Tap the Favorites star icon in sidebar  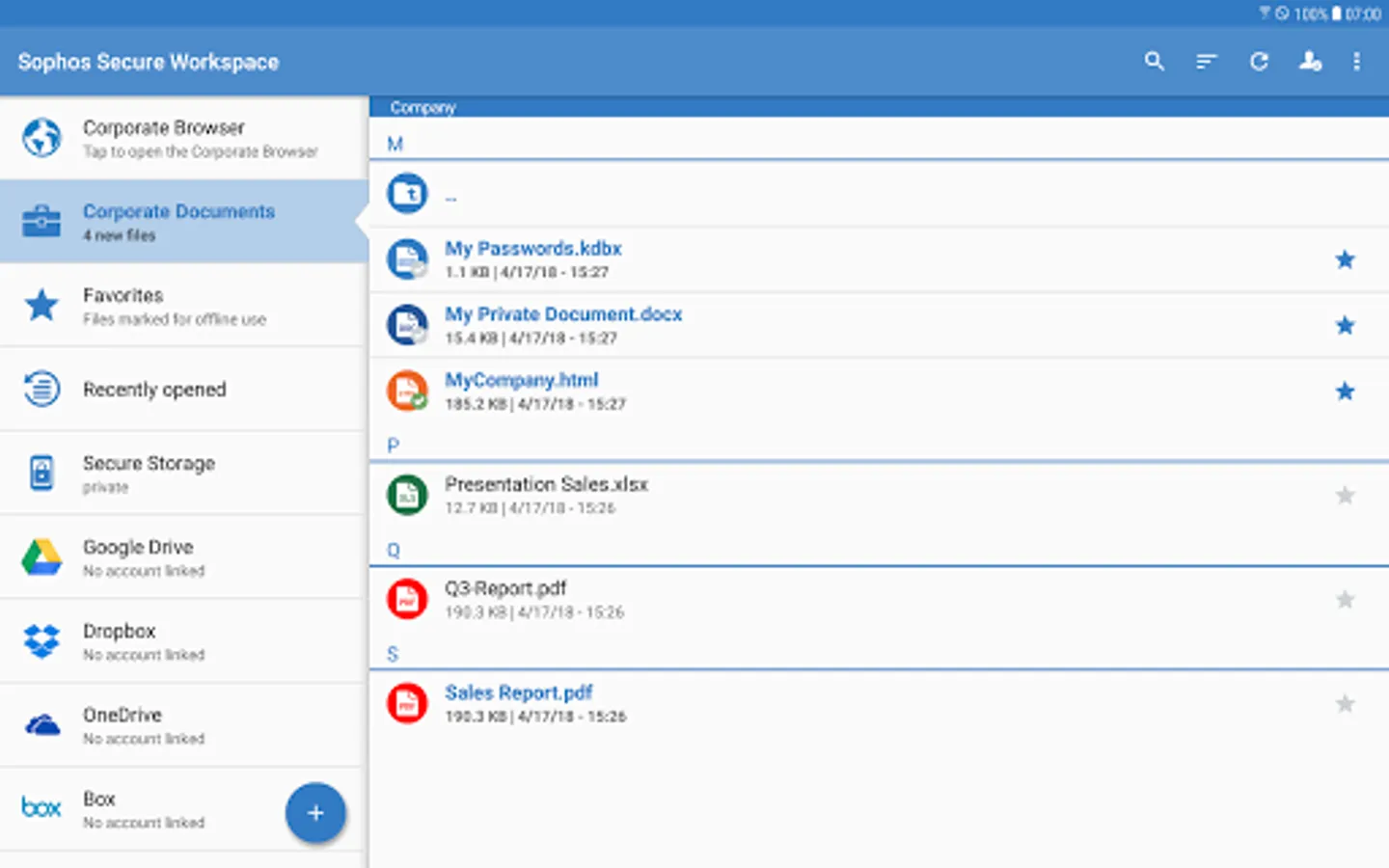coord(41,305)
